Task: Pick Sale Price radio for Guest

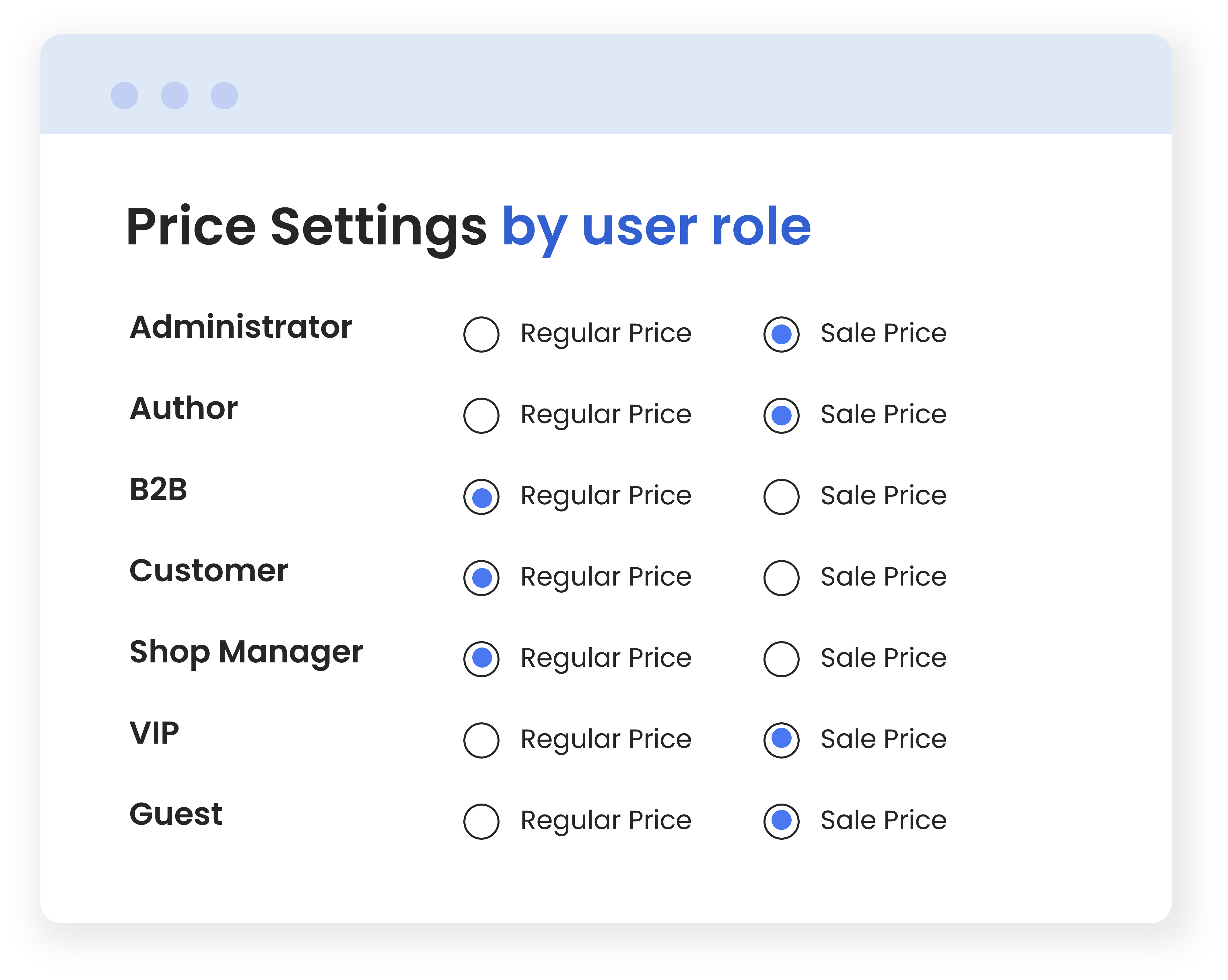Action: (x=781, y=821)
